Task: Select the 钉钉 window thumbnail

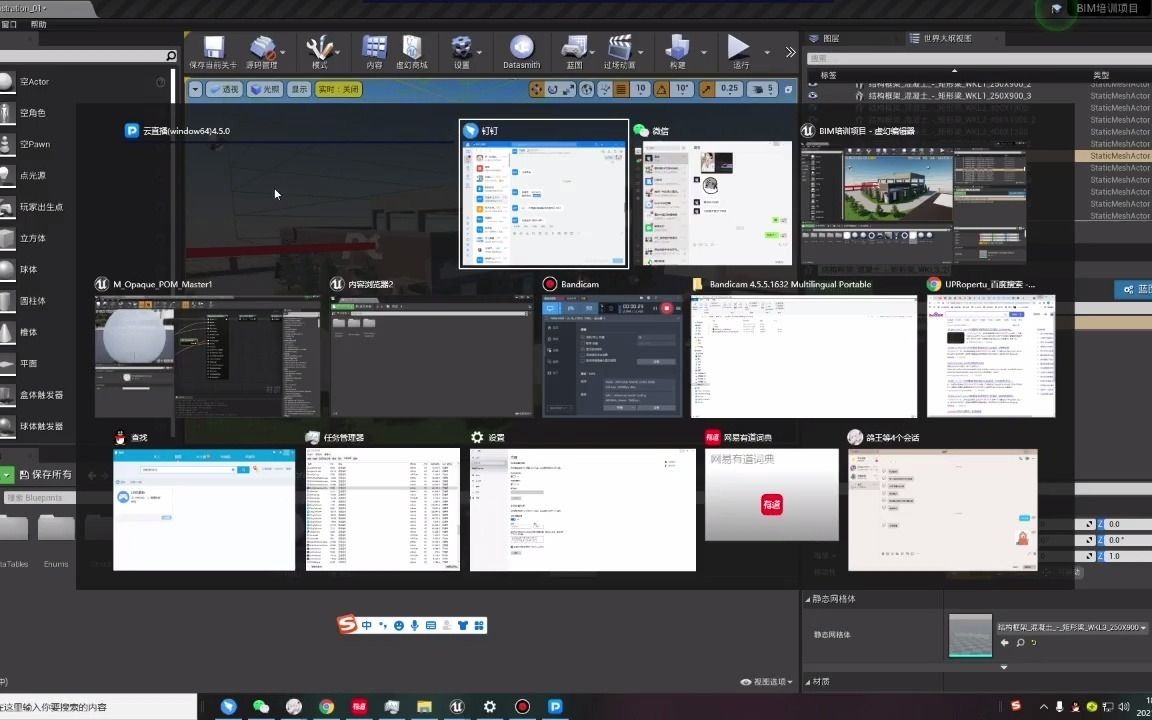Action: (543, 193)
